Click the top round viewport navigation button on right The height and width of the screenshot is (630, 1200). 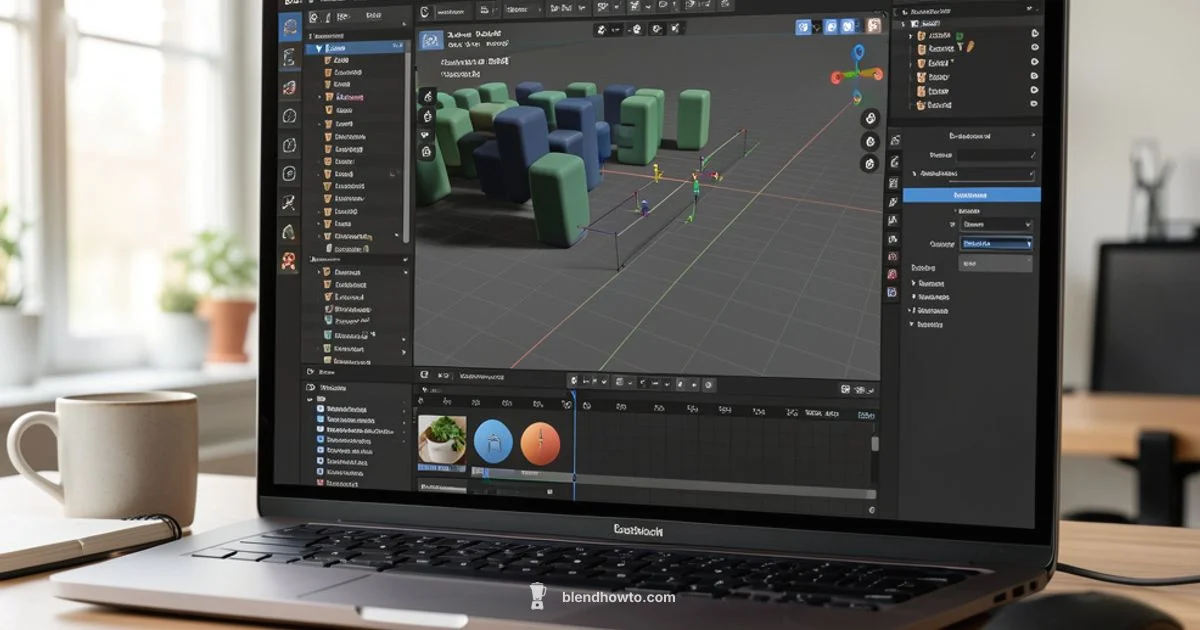tap(870, 118)
